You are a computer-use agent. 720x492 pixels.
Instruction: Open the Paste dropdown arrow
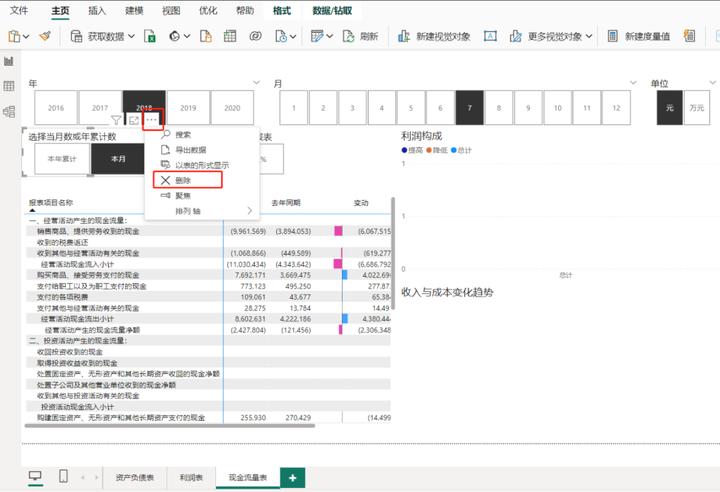click(x=26, y=36)
